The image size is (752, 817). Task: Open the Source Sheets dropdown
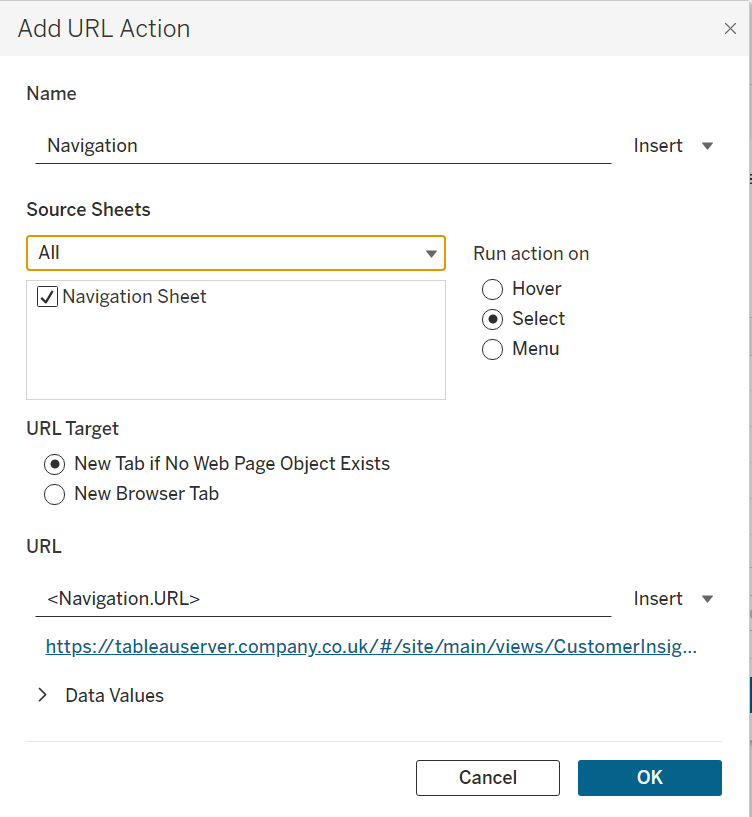coord(235,253)
